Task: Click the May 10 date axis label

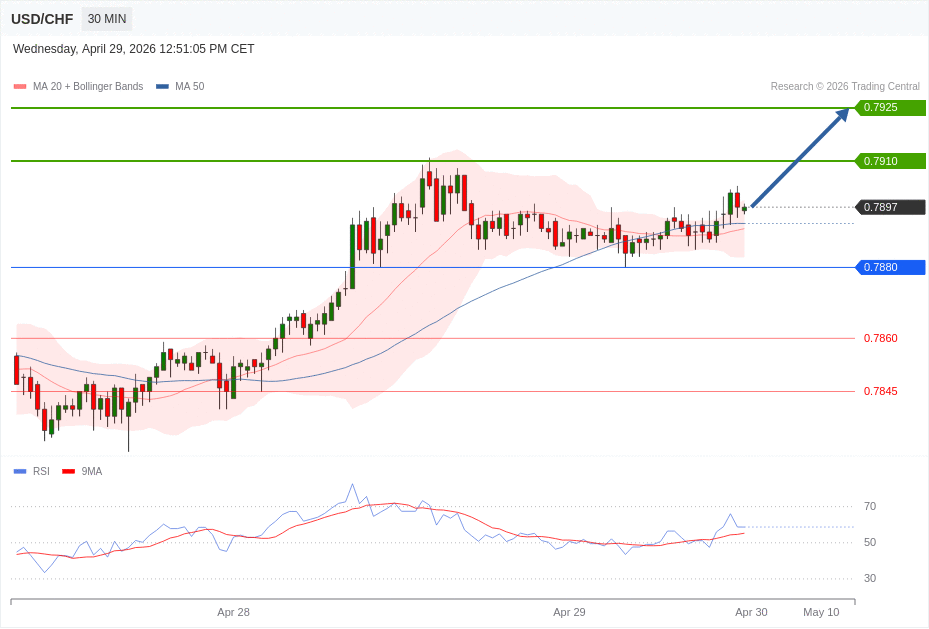Action: pyautogui.click(x=821, y=612)
